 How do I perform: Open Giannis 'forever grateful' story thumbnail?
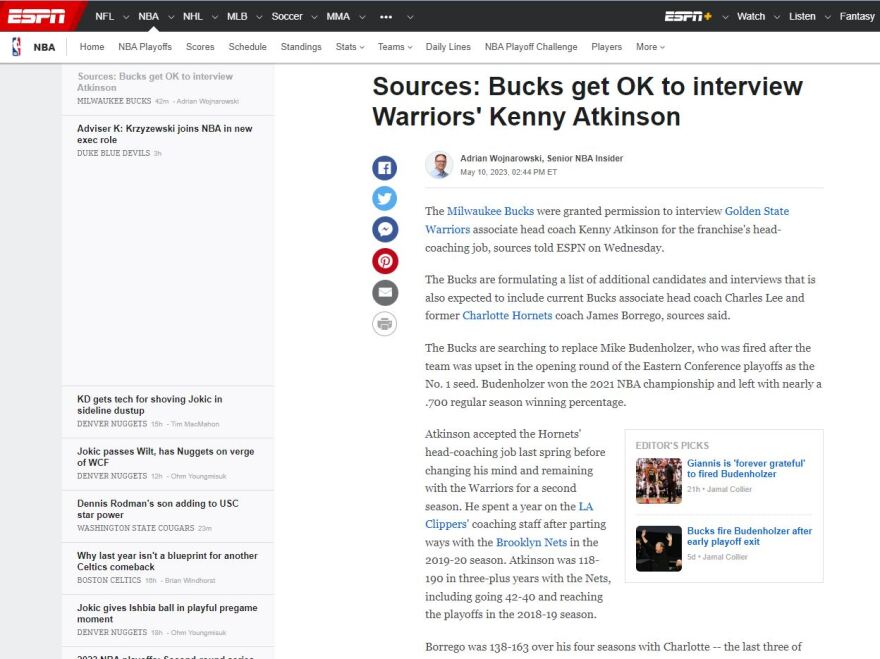click(658, 480)
